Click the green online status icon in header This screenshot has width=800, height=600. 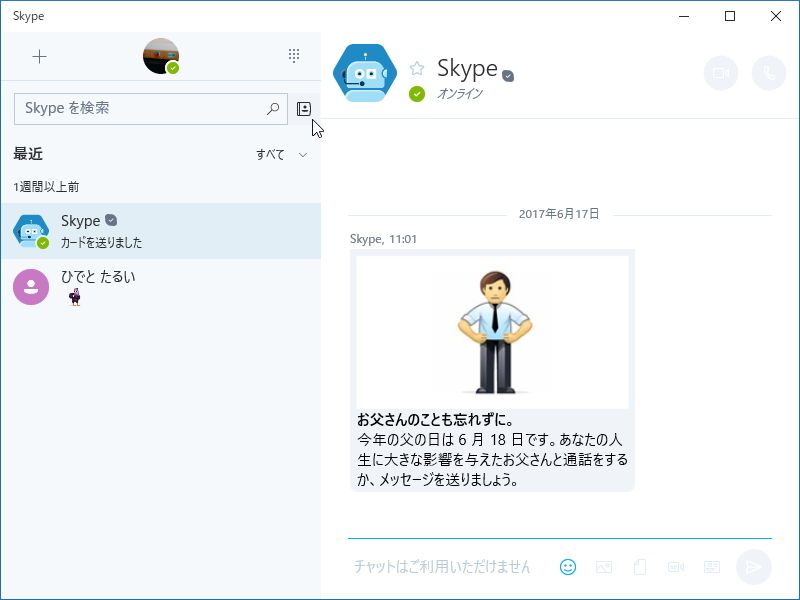[417, 94]
